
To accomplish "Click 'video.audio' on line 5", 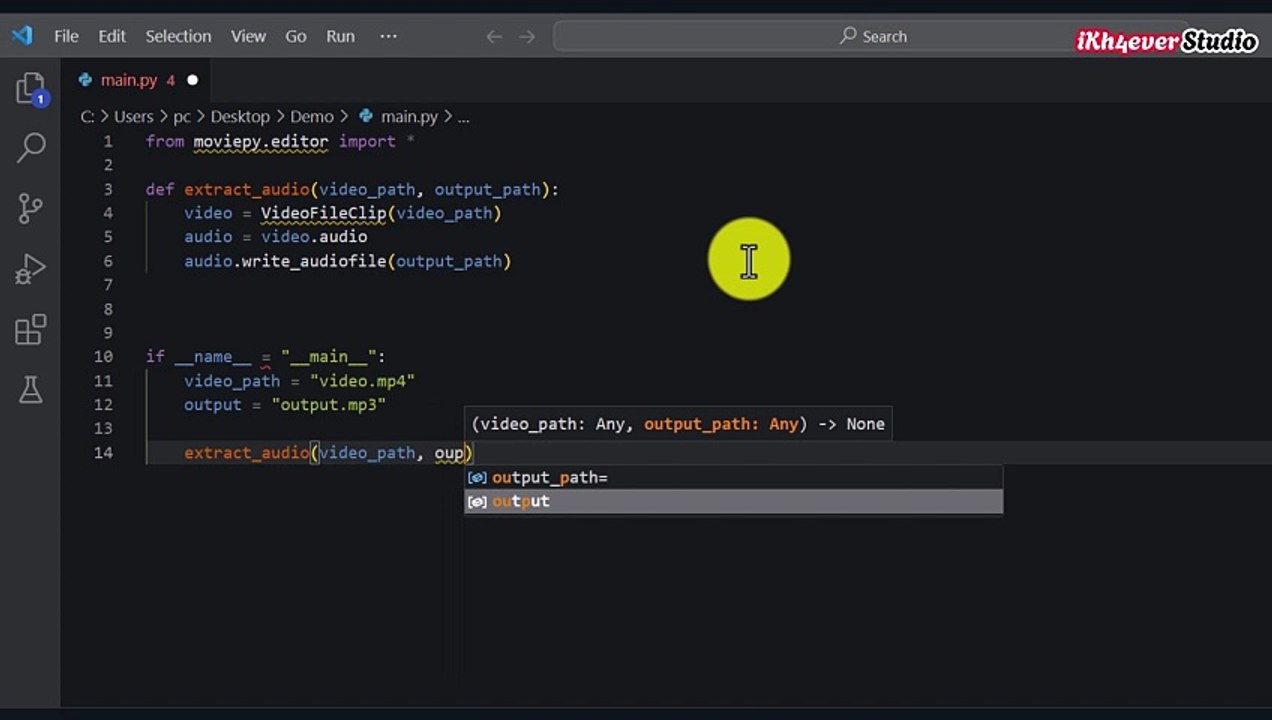I will [314, 237].
